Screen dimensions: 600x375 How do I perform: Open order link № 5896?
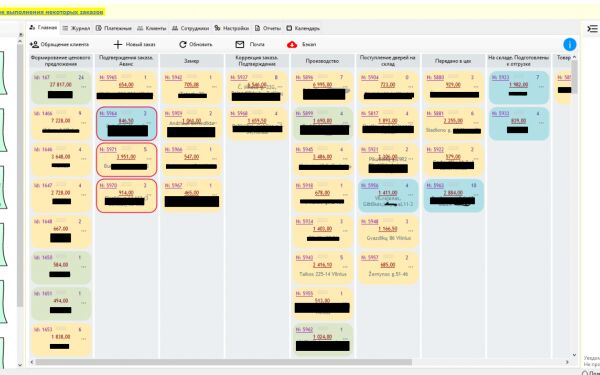[x=304, y=78]
